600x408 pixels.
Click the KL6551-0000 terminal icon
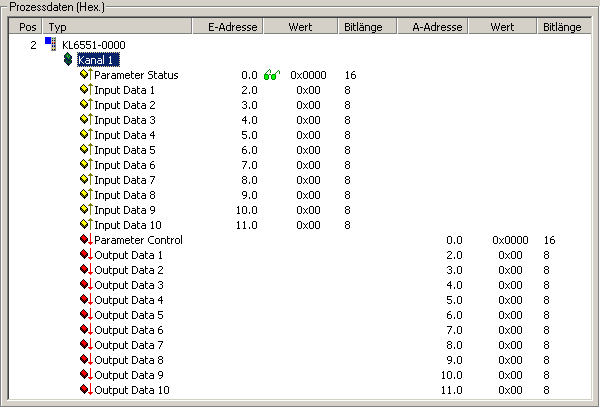click(x=51, y=44)
